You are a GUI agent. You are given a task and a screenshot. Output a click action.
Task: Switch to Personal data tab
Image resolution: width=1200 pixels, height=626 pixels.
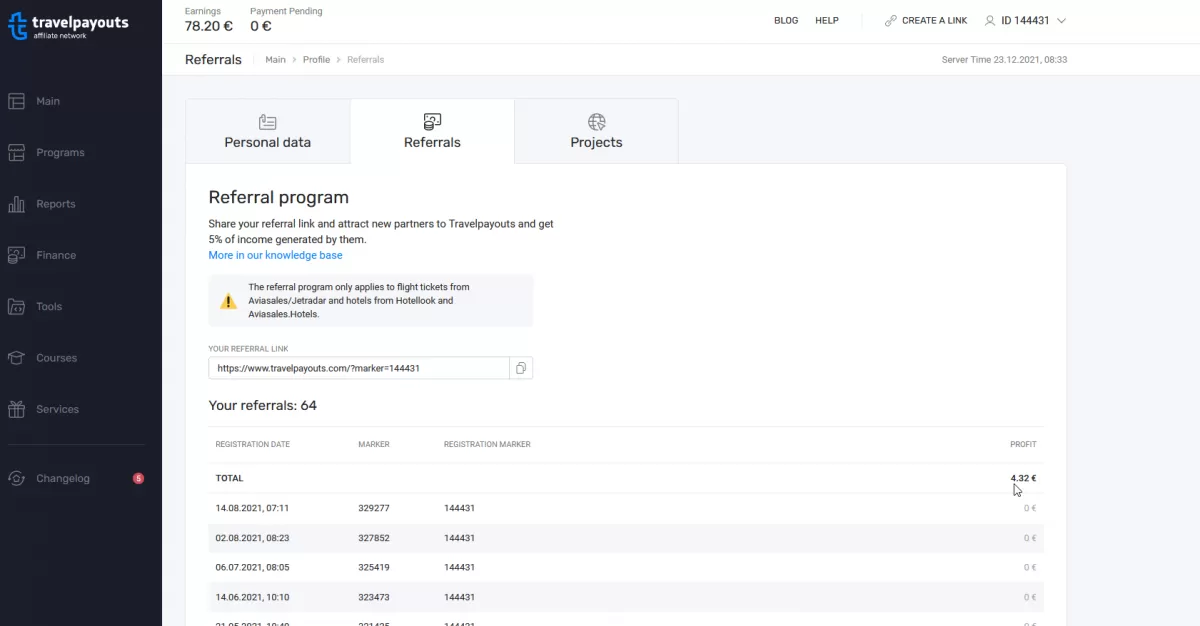click(x=268, y=131)
